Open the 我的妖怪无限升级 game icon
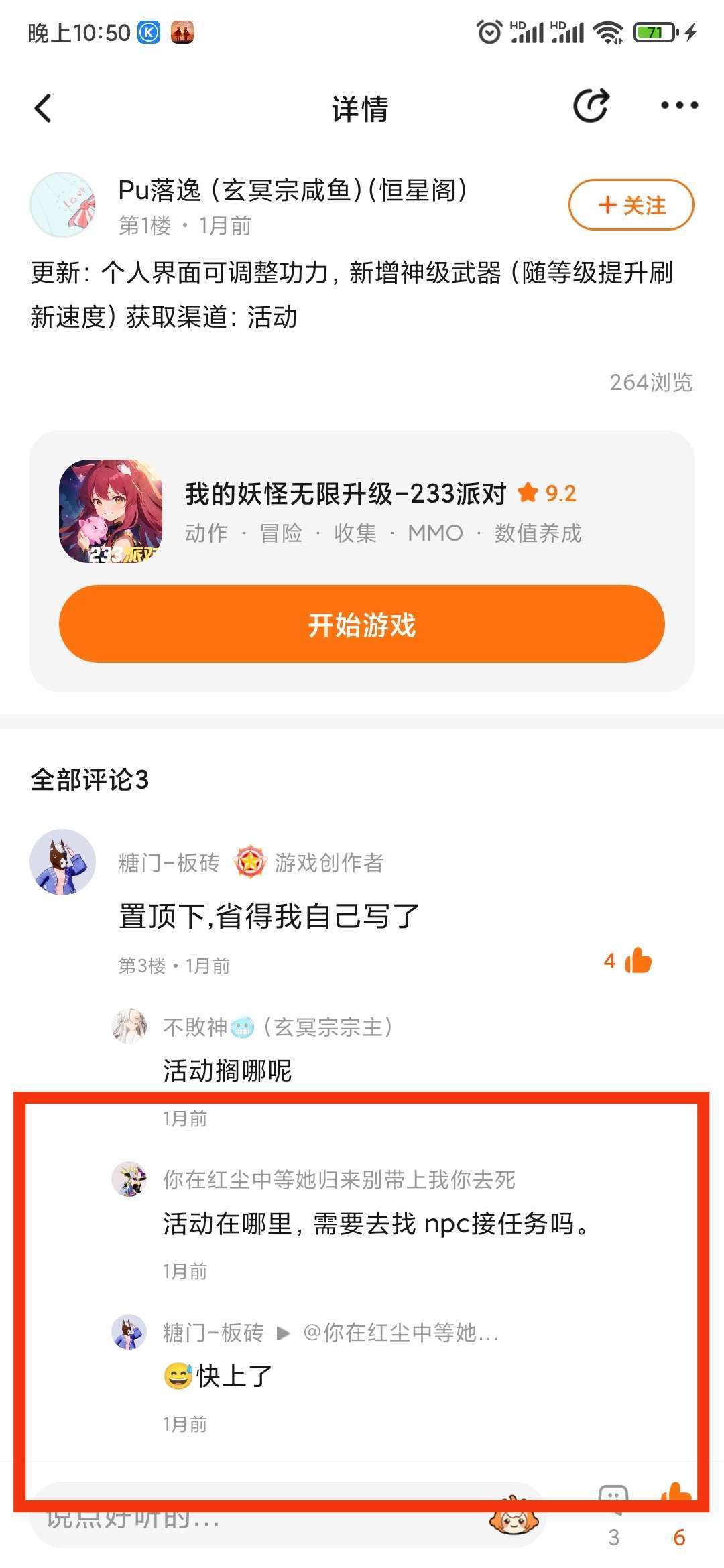Screen dimensions: 724x1568 [111, 511]
